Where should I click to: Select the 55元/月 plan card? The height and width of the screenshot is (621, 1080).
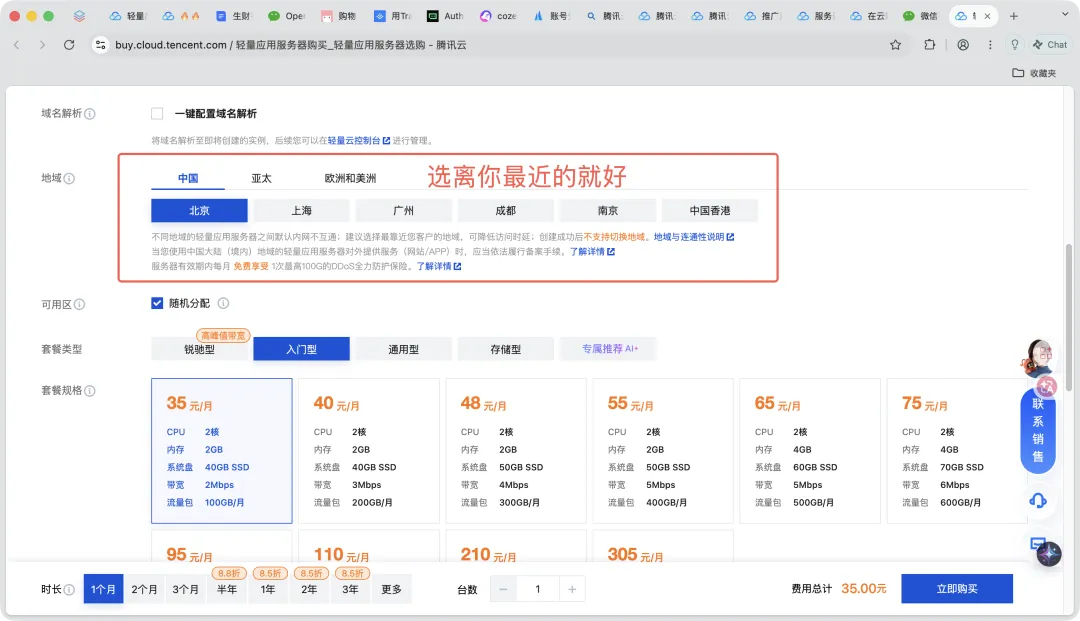[663, 451]
